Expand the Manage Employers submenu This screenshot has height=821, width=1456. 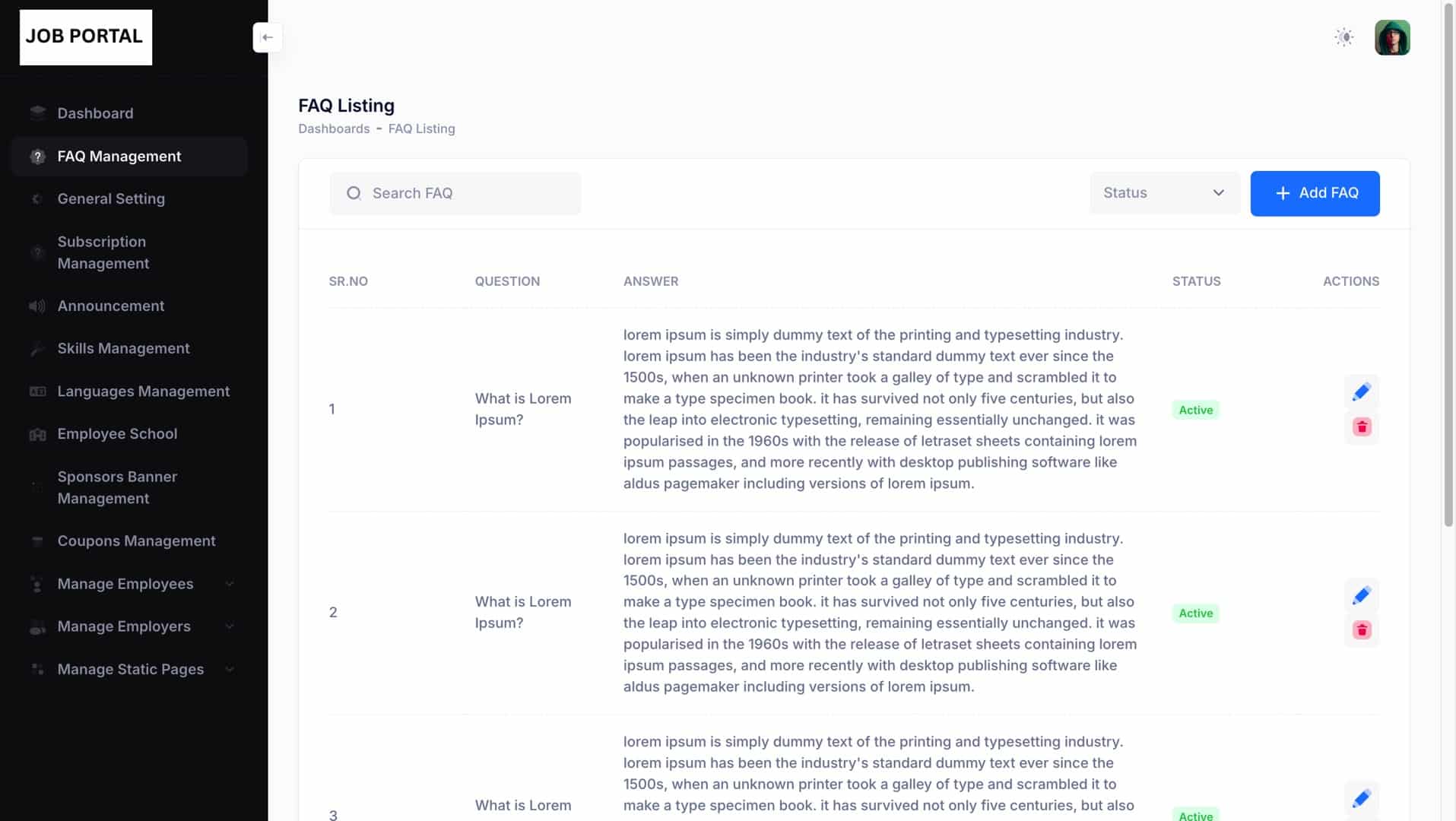coord(230,626)
